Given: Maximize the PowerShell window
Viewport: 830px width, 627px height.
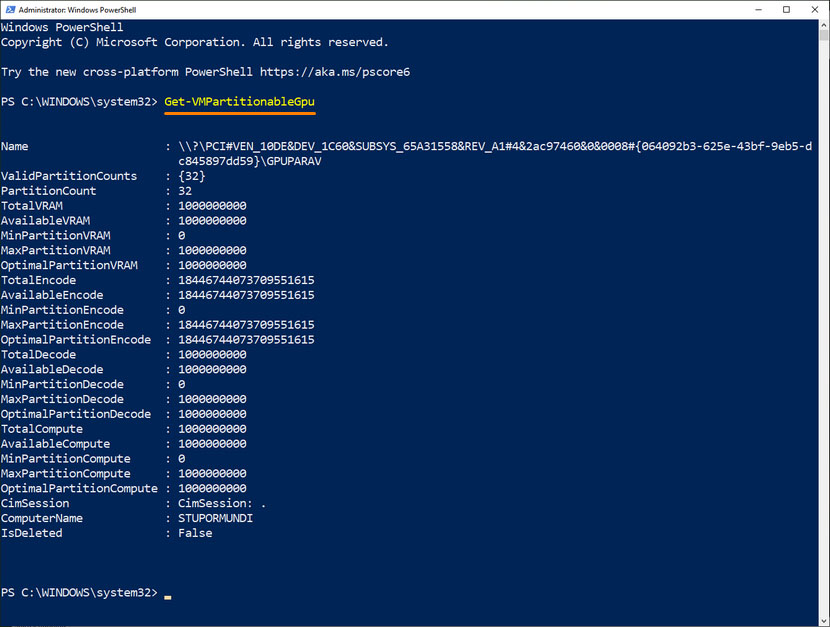Looking at the screenshot, I should [787, 10].
